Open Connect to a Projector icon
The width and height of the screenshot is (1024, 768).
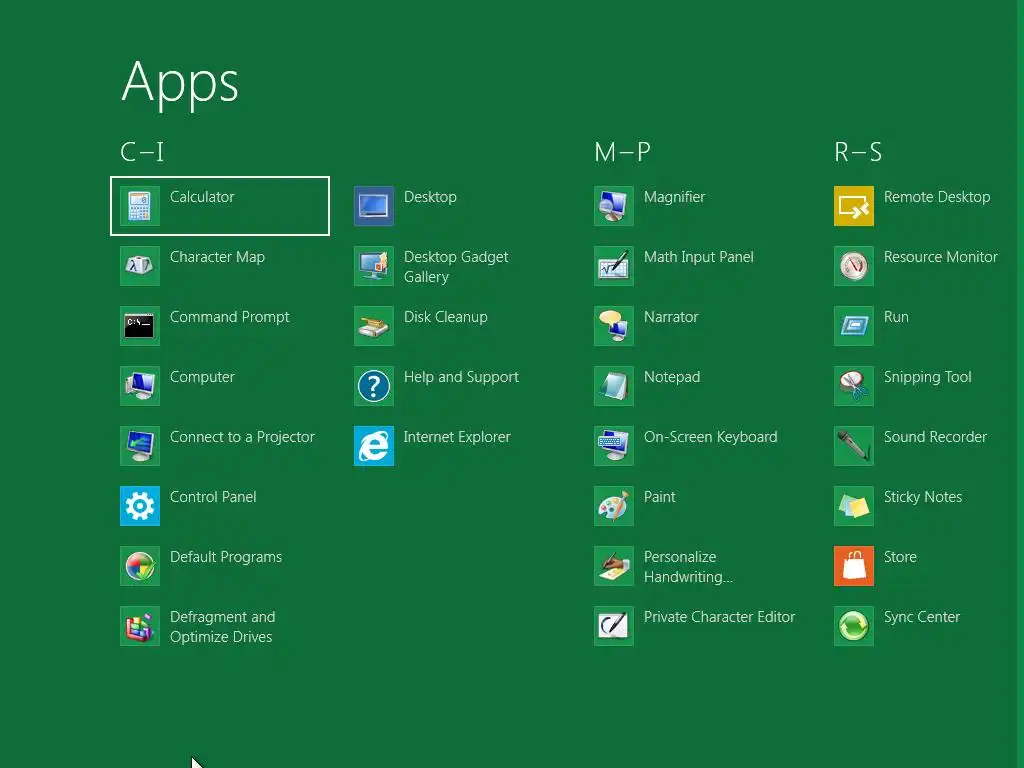point(140,446)
